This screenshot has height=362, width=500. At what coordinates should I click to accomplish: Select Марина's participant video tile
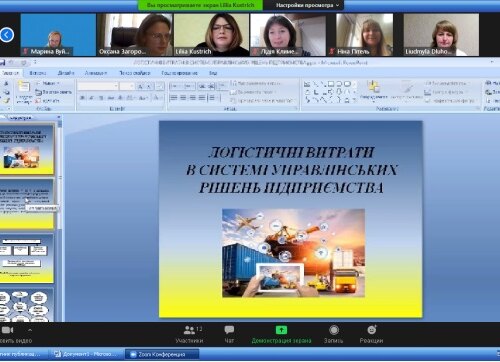[x=58, y=35]
